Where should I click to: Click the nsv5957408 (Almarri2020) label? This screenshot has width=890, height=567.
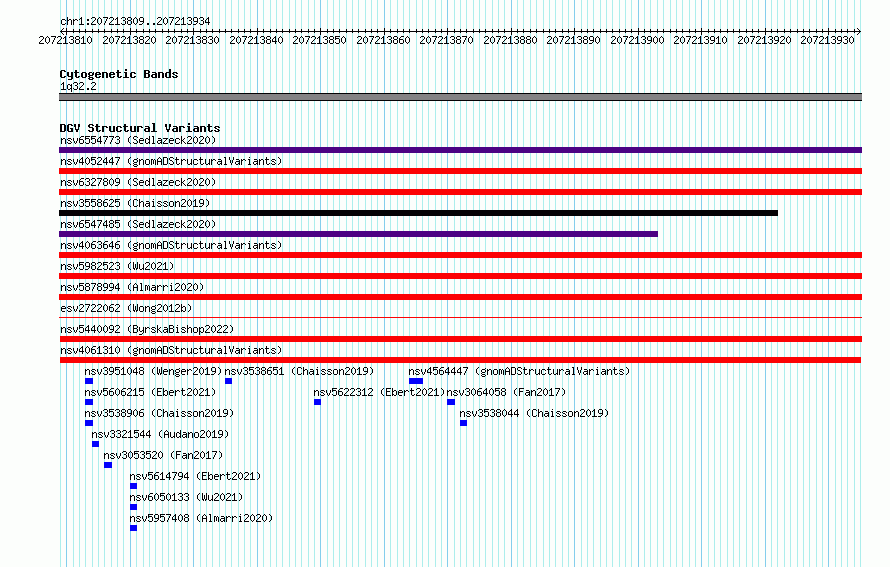pos(201,518)
